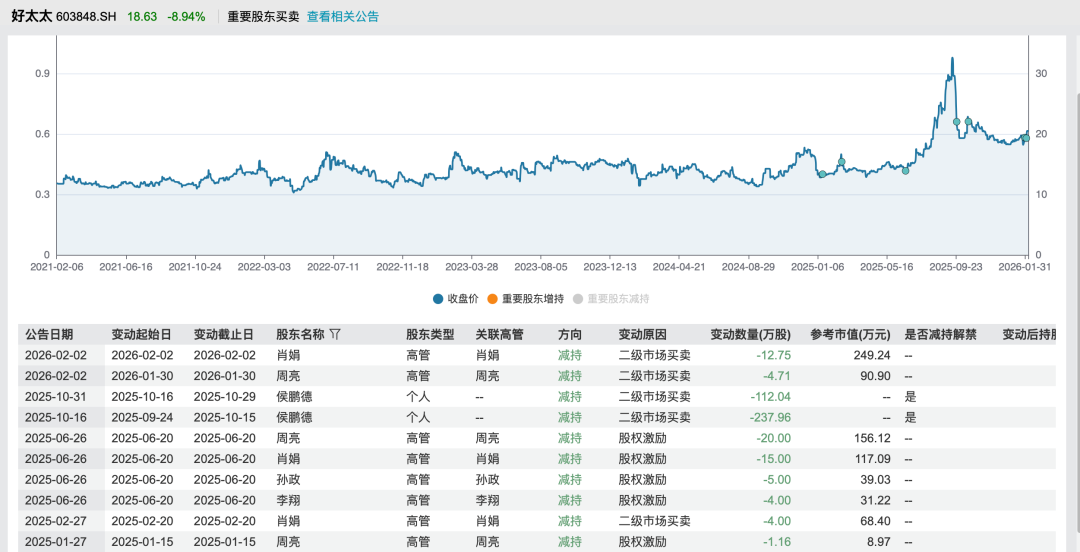Open the filter icon beside 股东名称

[x=335, y=334]
